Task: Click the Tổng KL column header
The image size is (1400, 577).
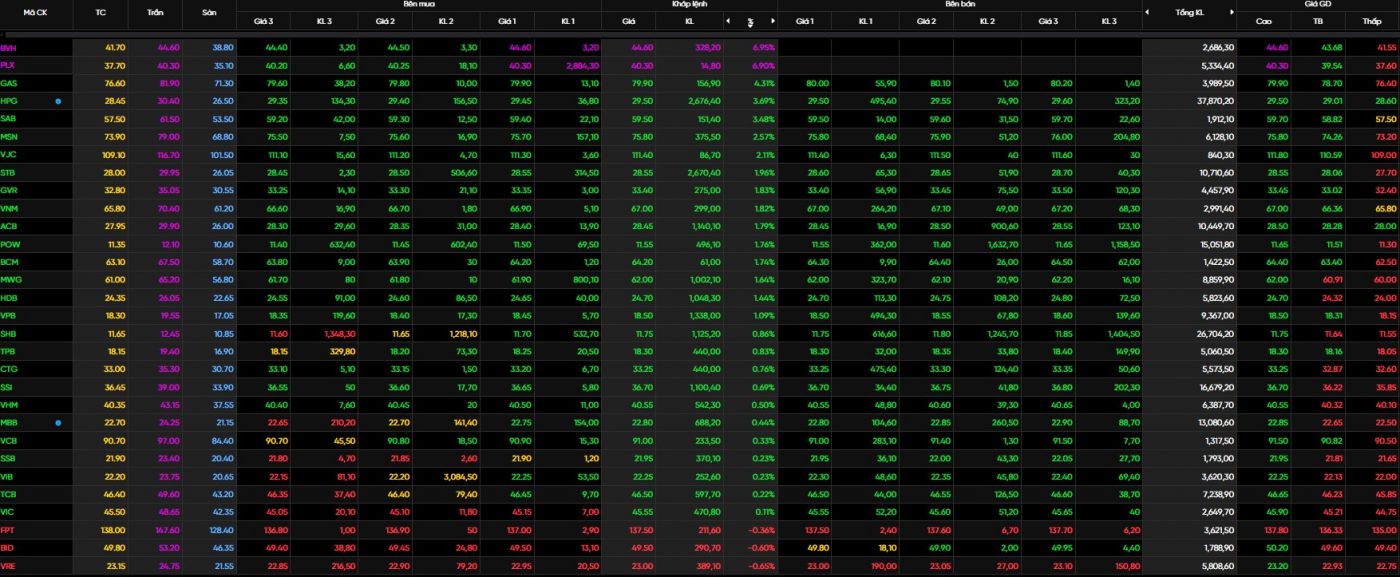Action: [x=1190, y=12]
